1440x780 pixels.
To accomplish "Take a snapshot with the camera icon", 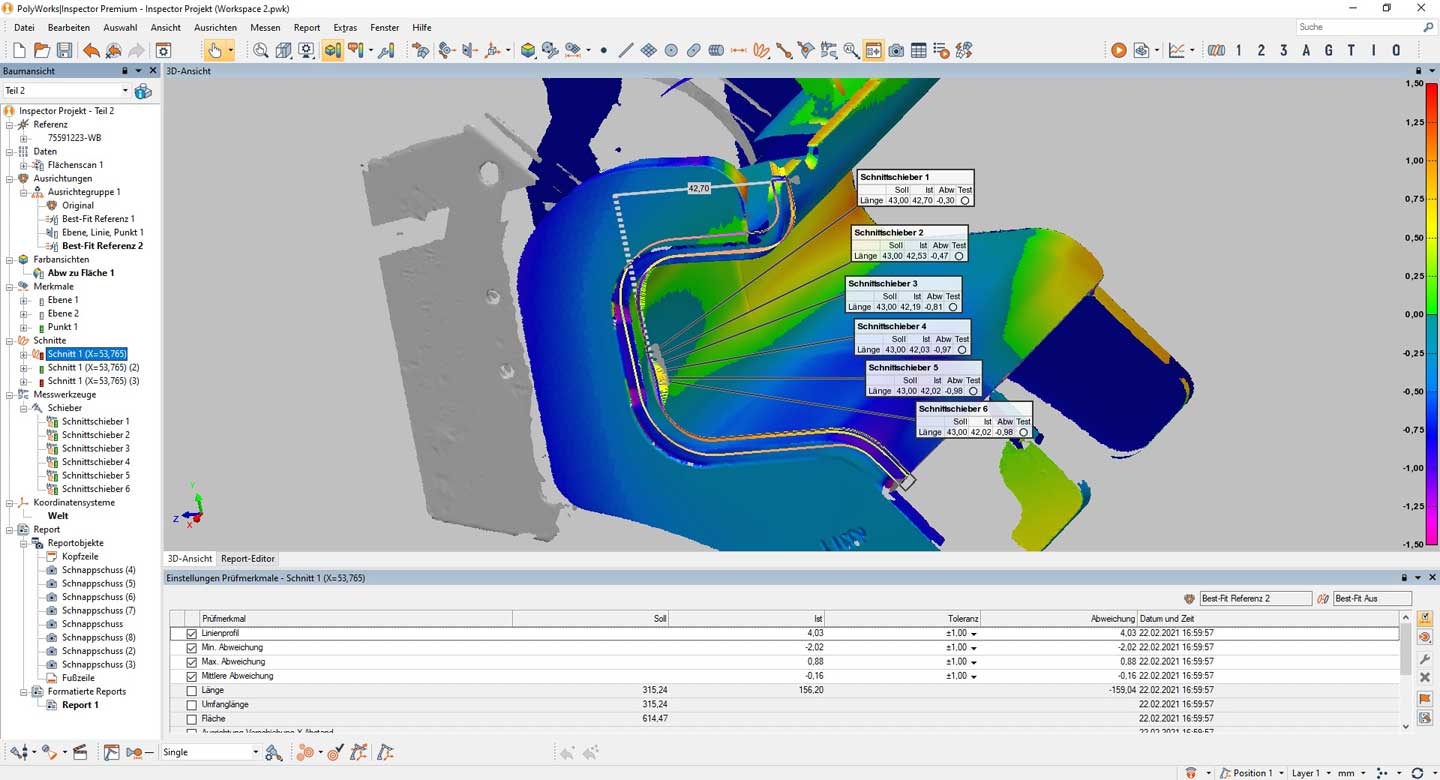I will point(896,50).
